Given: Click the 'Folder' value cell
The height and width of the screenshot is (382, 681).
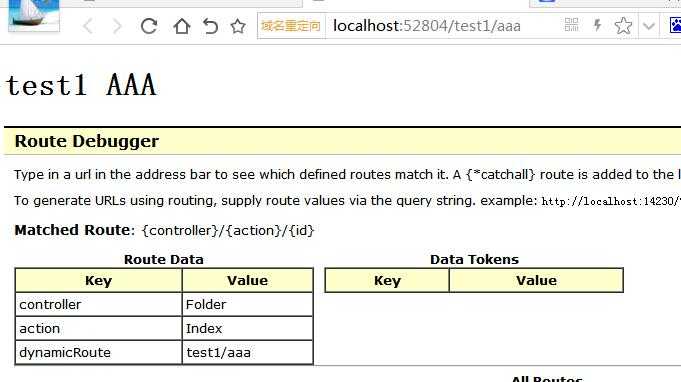Looking at the screenshot, I should click(x=248, y=304).
